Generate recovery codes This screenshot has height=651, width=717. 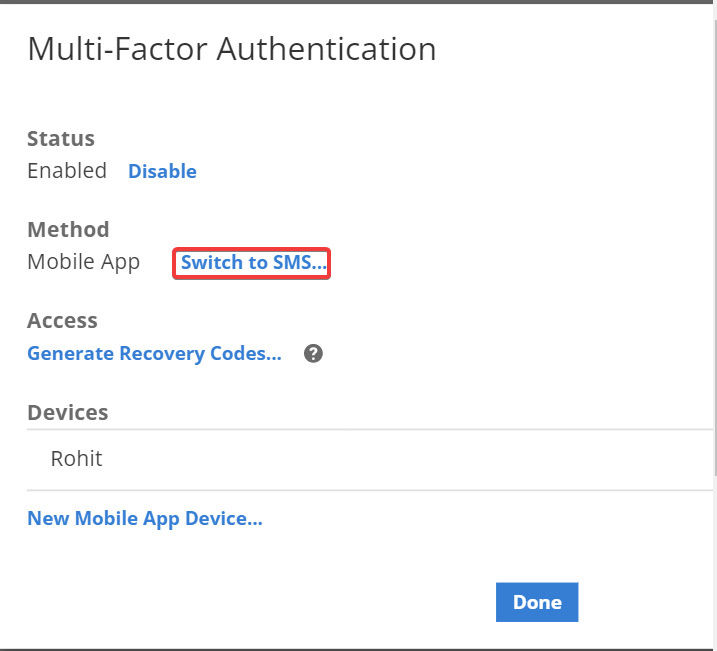155,354
